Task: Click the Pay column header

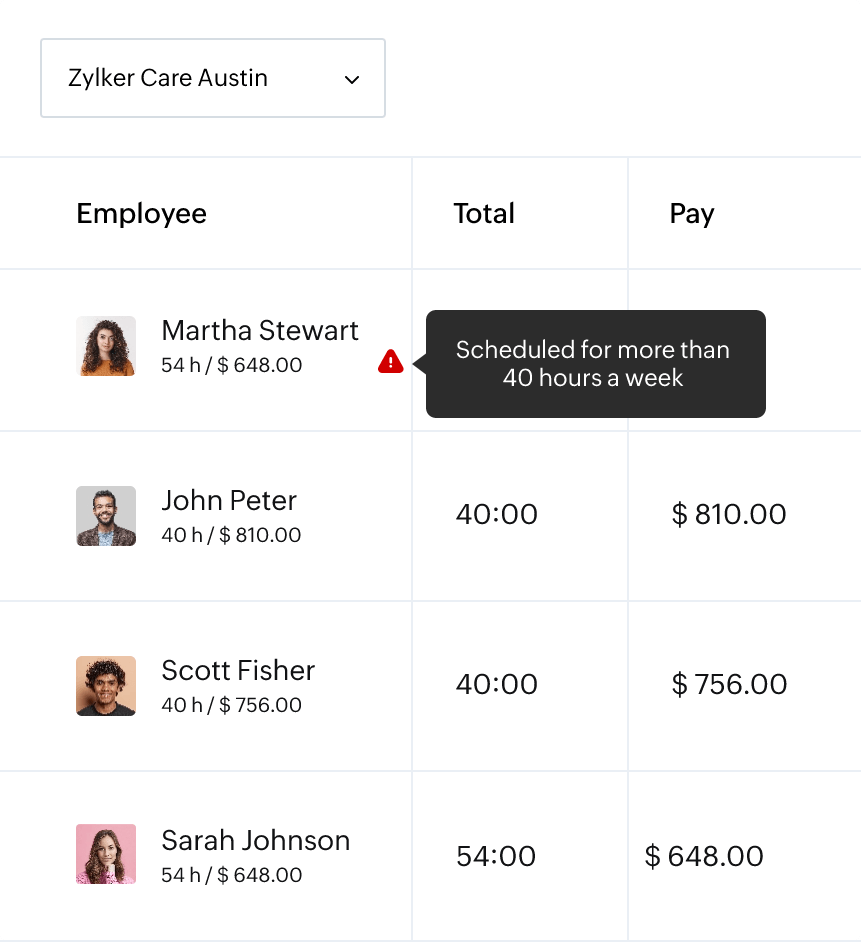Action: [691, 213]
